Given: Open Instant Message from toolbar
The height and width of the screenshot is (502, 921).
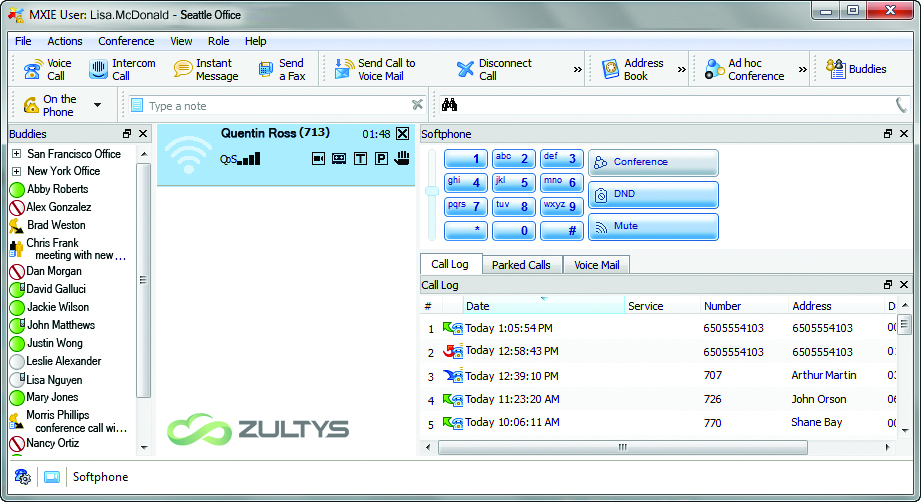Looking at the screenshot, I should (206, 69).
